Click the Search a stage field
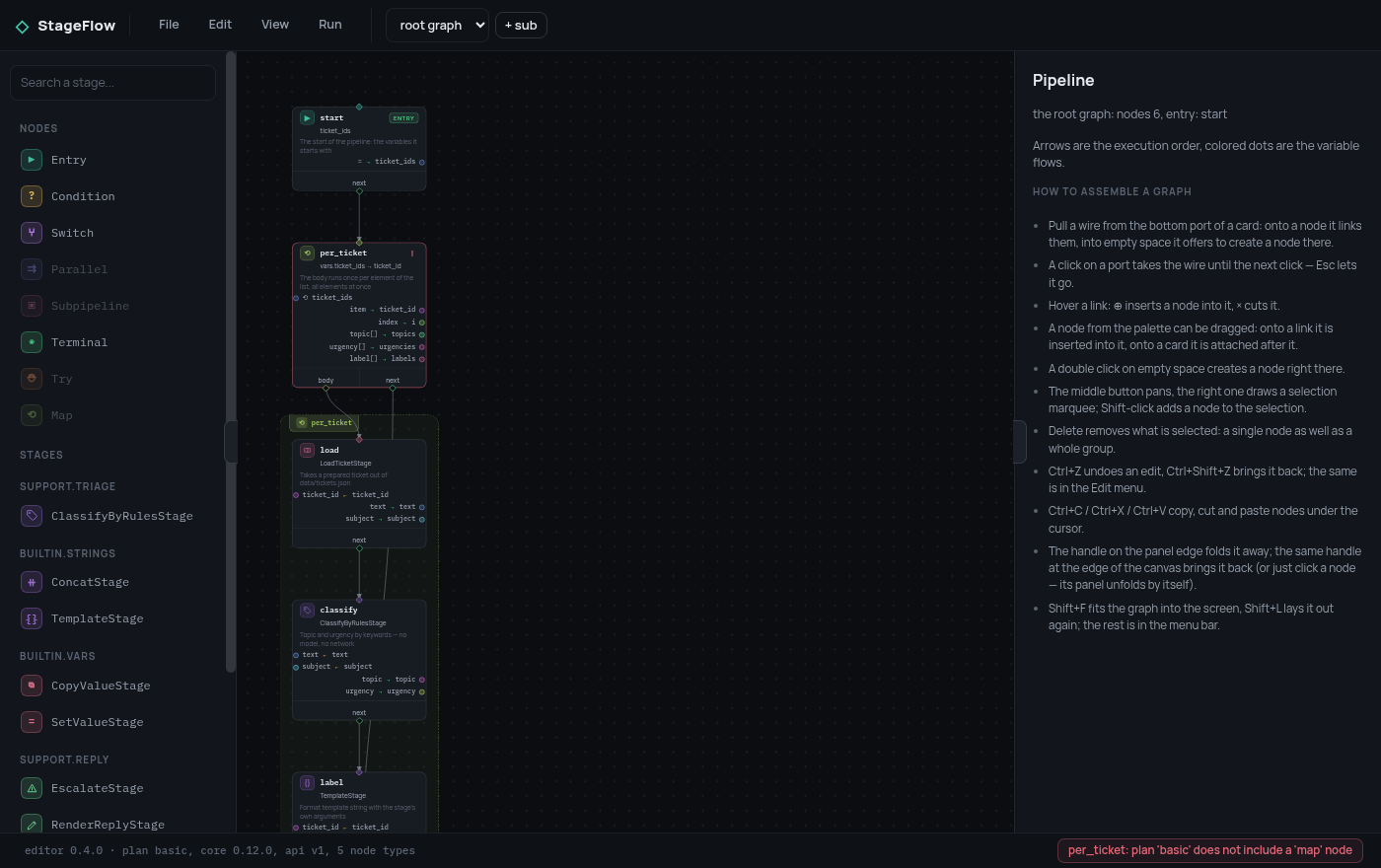The width and height of the screenshot is (1381, 868). [112, 83]
